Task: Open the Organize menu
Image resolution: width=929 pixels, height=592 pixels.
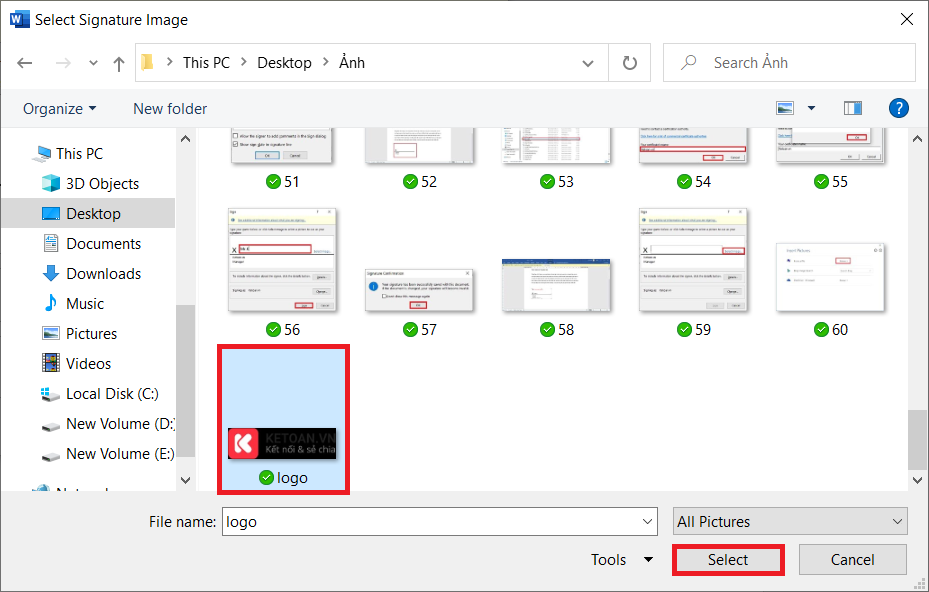Action: coord(59,109)
